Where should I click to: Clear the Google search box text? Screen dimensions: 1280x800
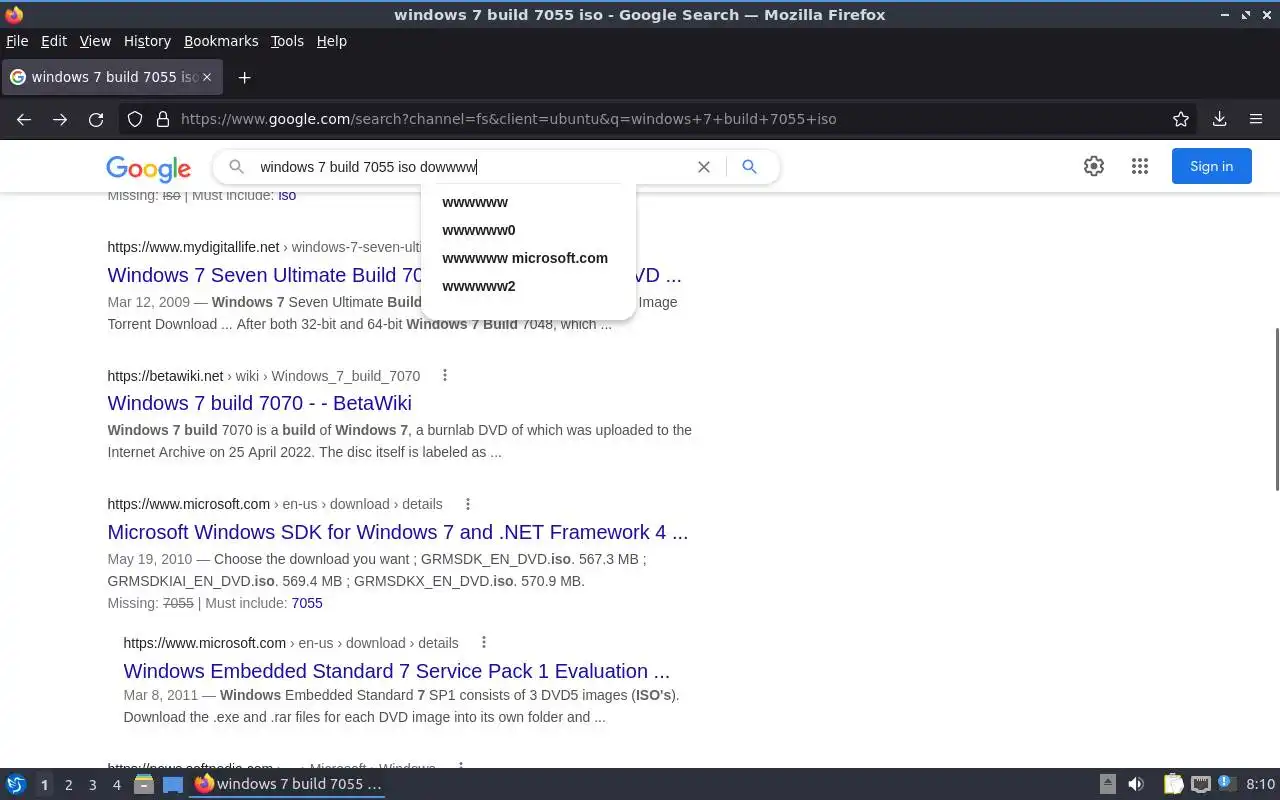[704, 167]
